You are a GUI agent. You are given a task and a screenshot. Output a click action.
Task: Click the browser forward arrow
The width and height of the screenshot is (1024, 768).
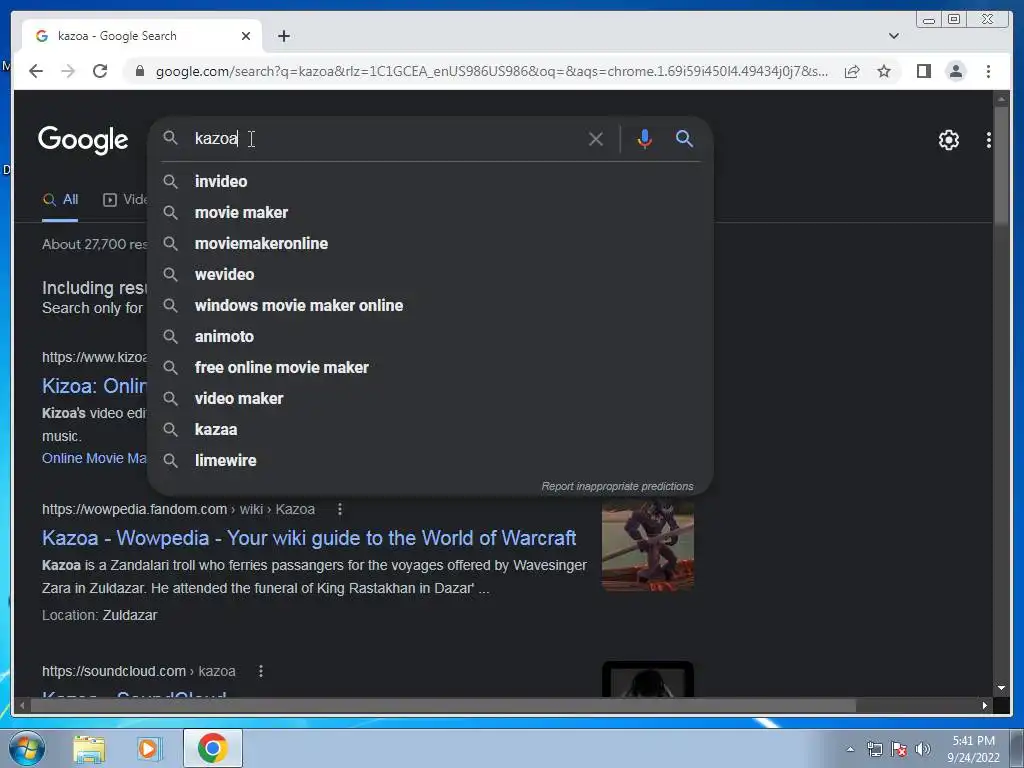[68, 71]
